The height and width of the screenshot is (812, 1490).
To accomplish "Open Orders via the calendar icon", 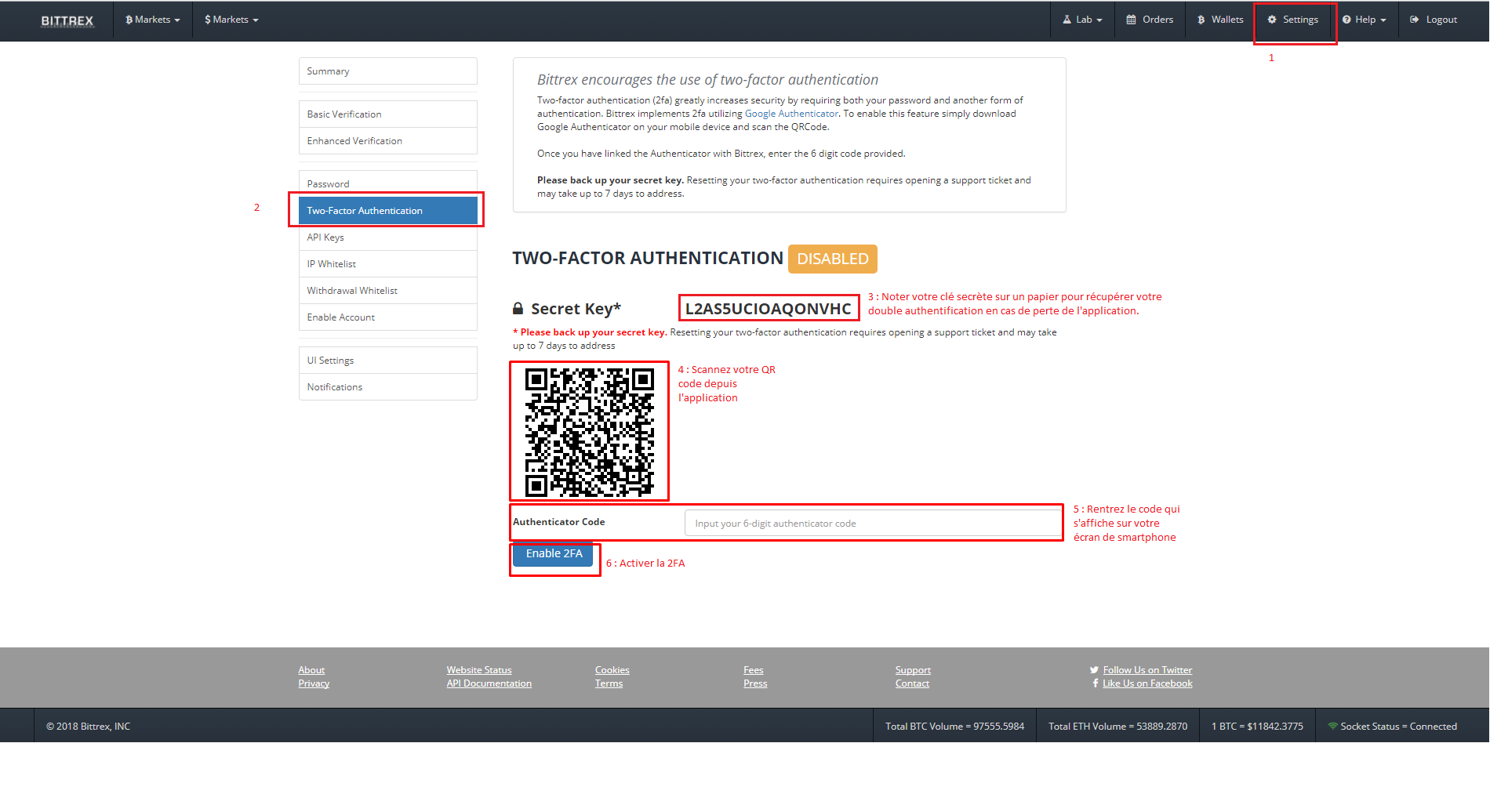I will pyautogui.click(x=1131, y=20).
